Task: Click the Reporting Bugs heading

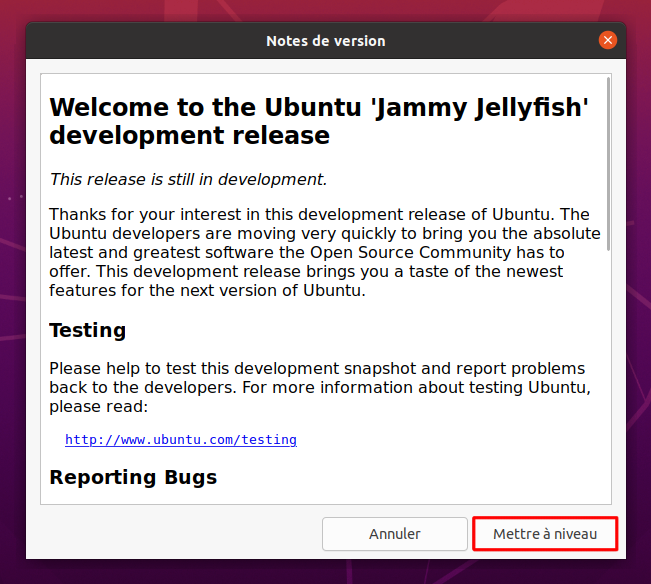Action: pyautogui.click(x=133, y=477)
